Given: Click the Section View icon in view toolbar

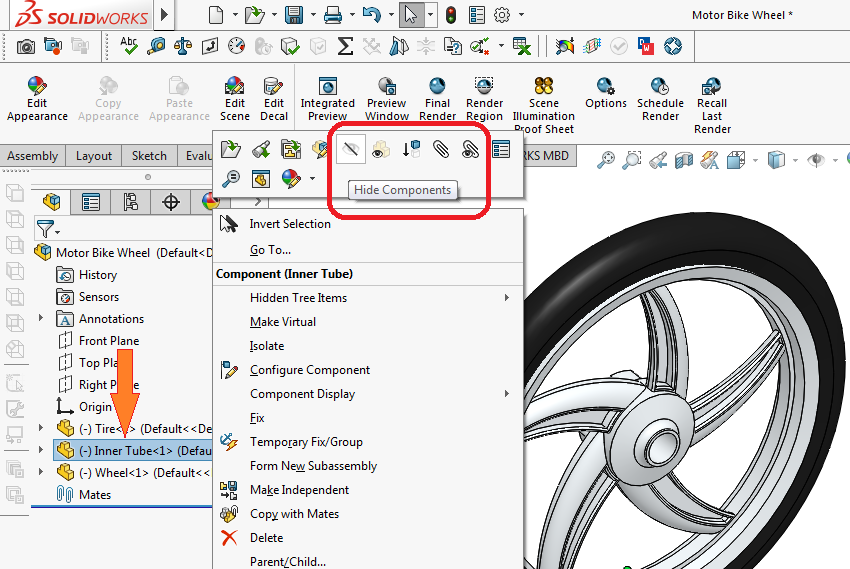Looking at the screenshot, I should pyautogui.click(x=684, y=160).
